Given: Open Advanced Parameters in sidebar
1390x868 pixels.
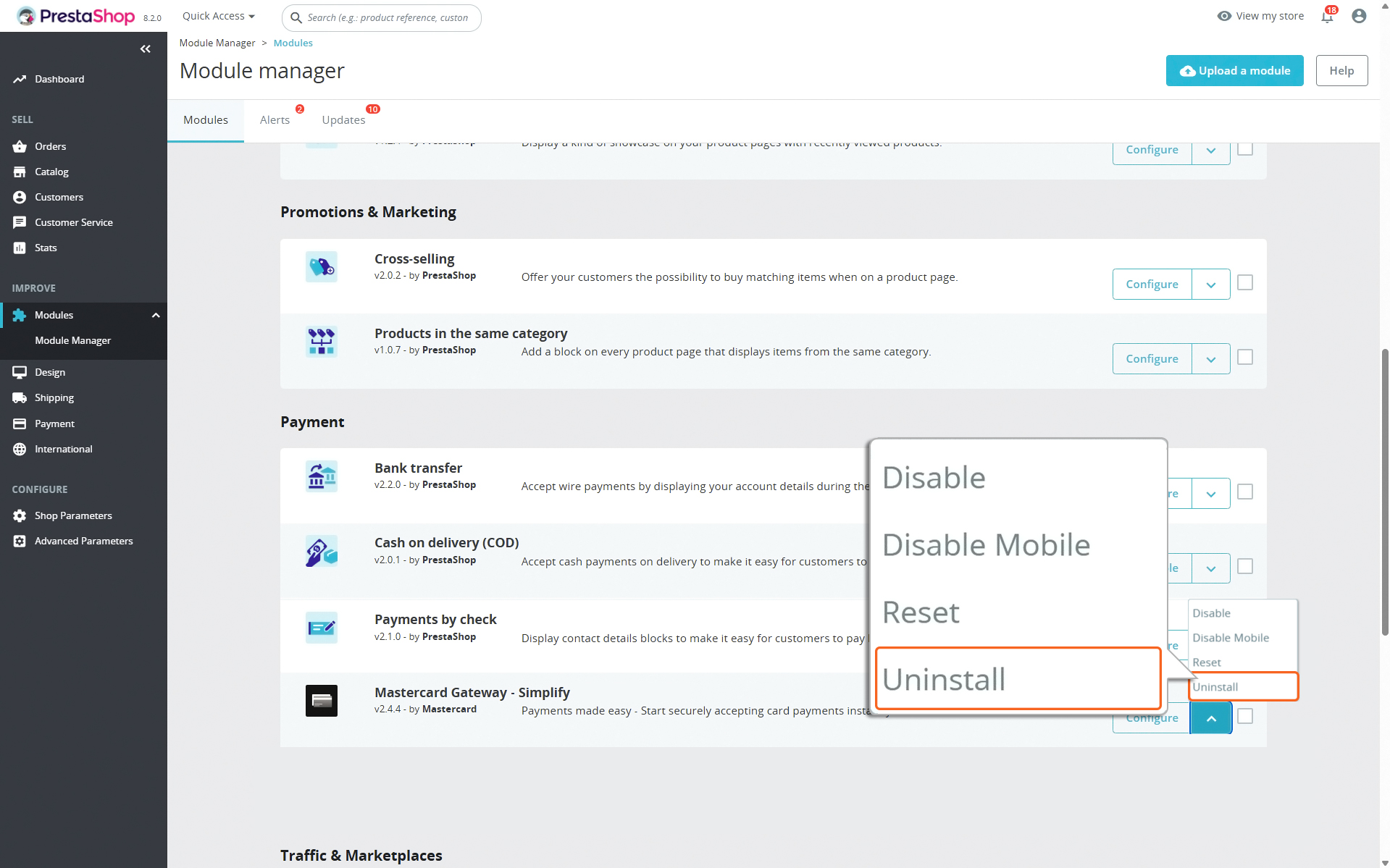Looking at the screenshot, I should [83, 541].
